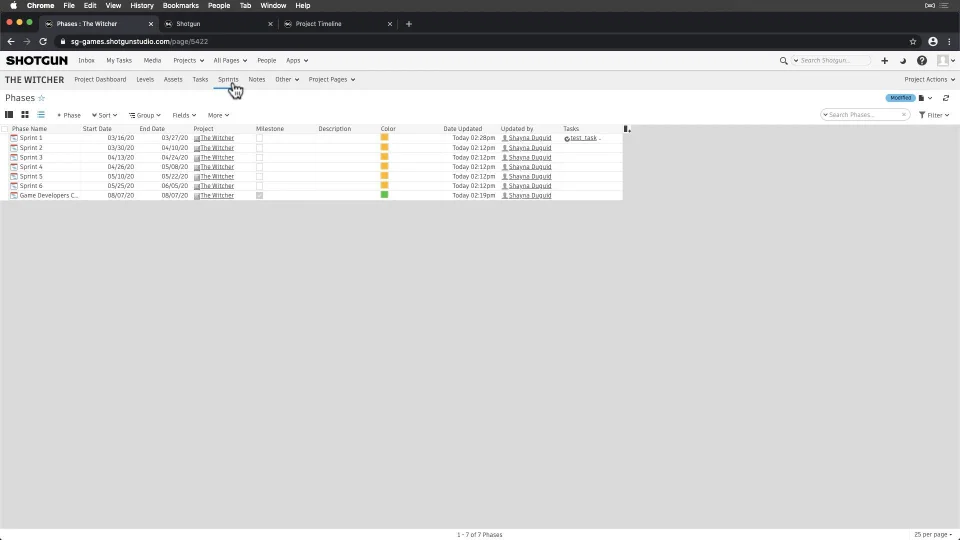Bookmark this page with star icon
This screenshot has height=540, width=960.
(x=913, y=42)
